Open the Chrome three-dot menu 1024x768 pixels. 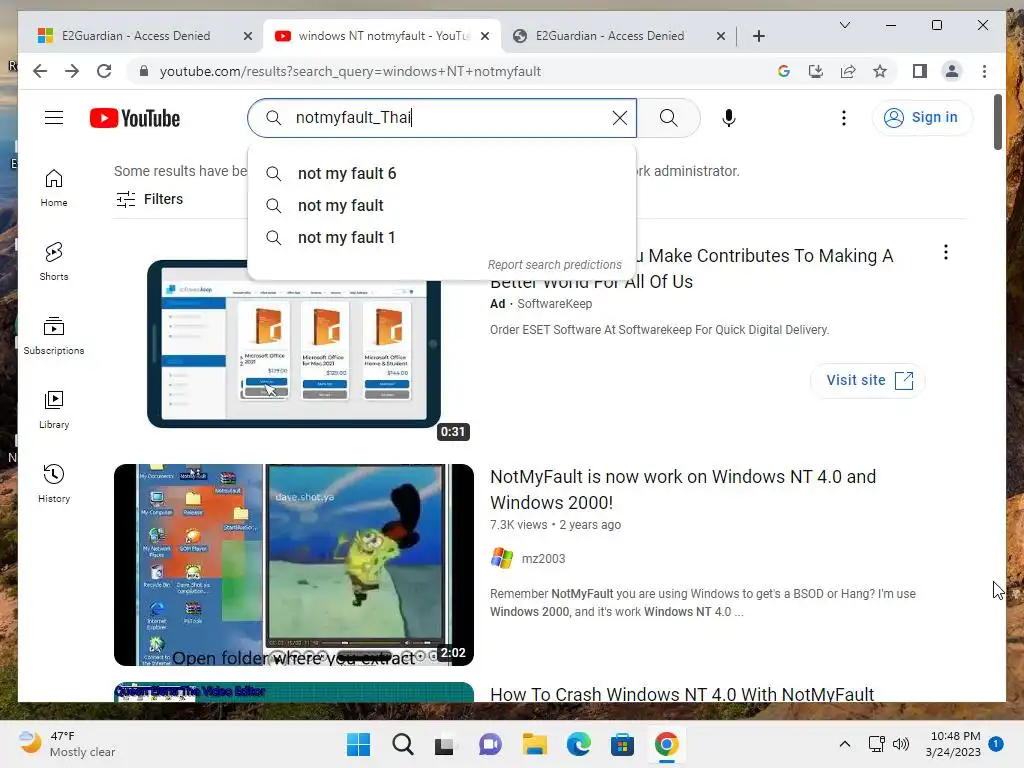click(984, 71)
